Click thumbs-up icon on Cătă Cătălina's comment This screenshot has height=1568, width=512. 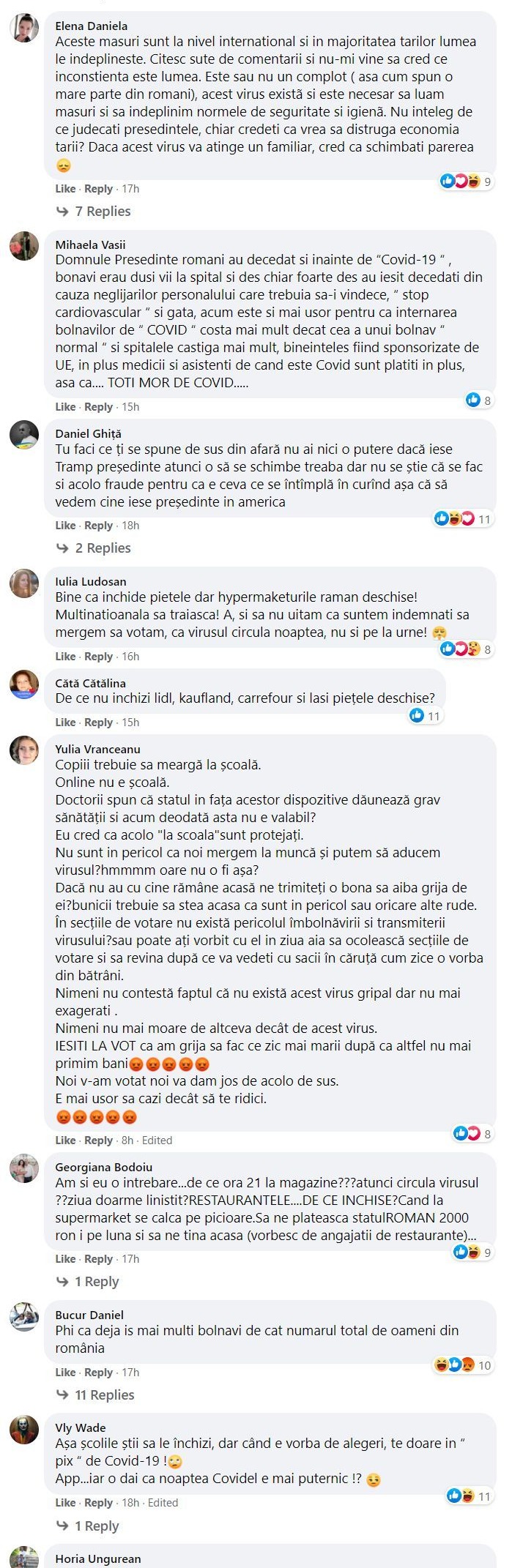tap(417, 715)
